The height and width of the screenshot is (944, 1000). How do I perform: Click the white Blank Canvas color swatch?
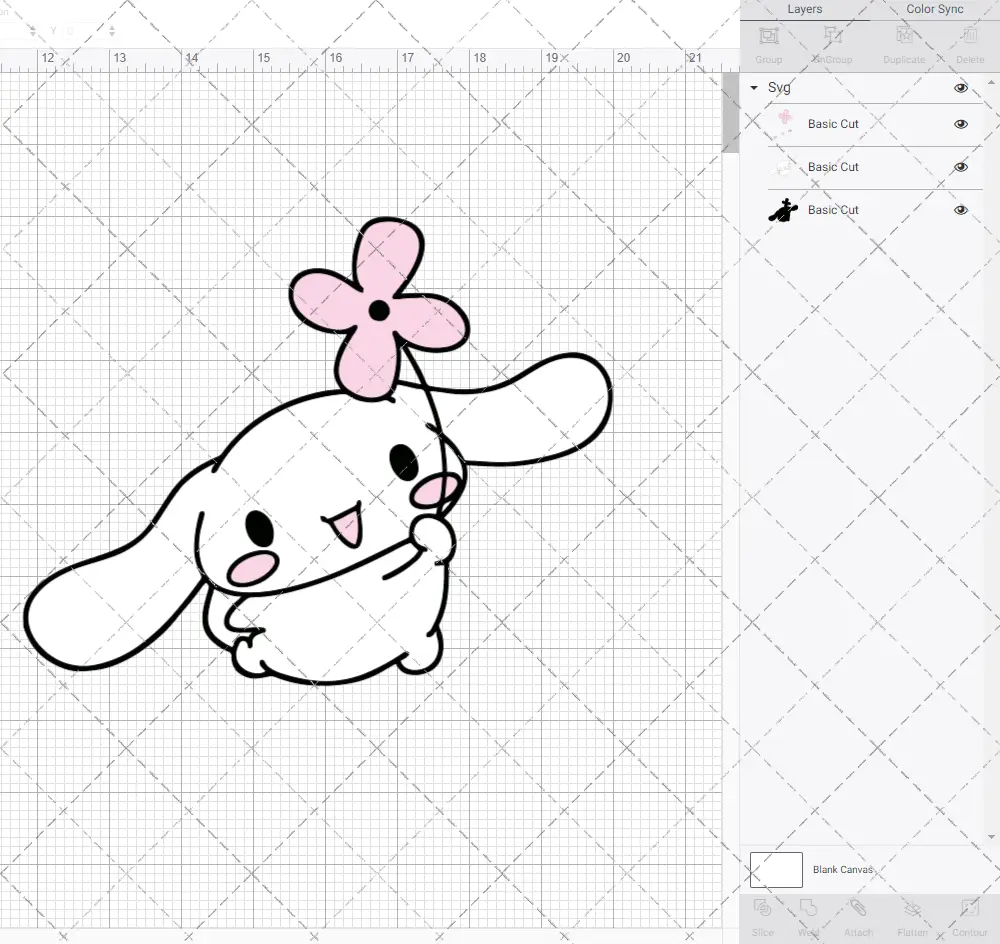pyautogui.click(x=775, y=869)
